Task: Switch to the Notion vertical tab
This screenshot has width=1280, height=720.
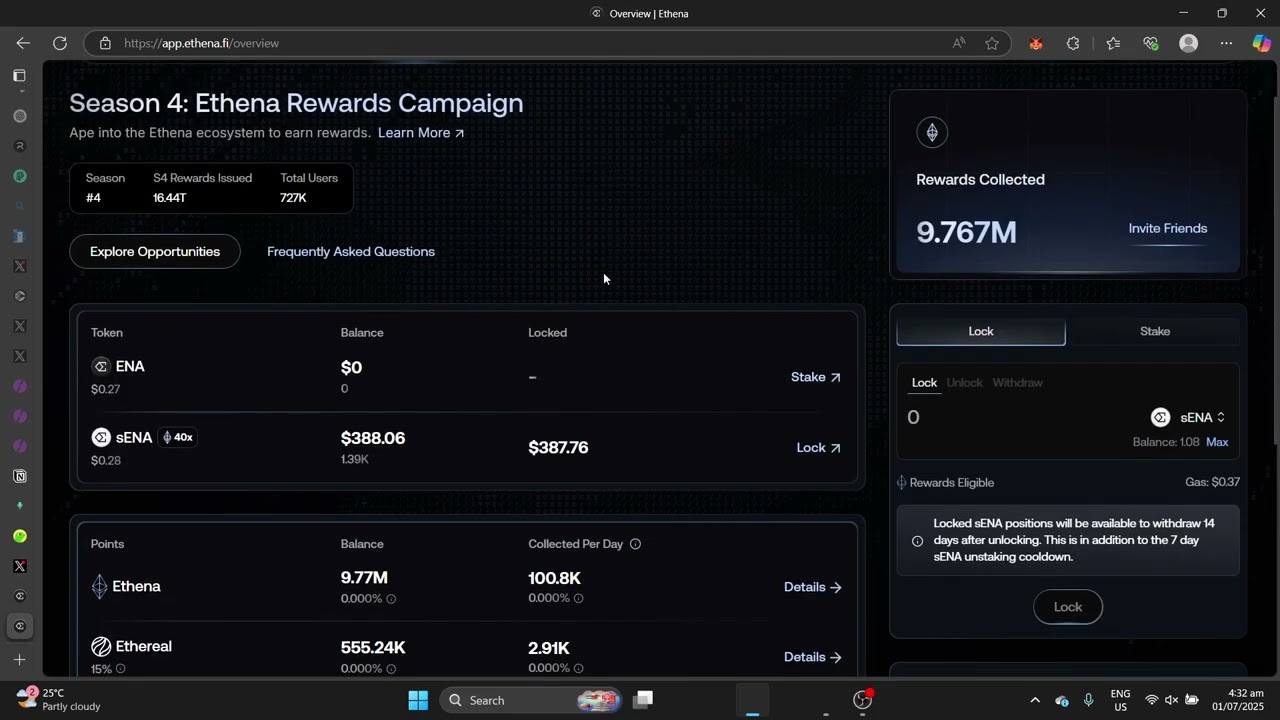Action: pos(19,476)
